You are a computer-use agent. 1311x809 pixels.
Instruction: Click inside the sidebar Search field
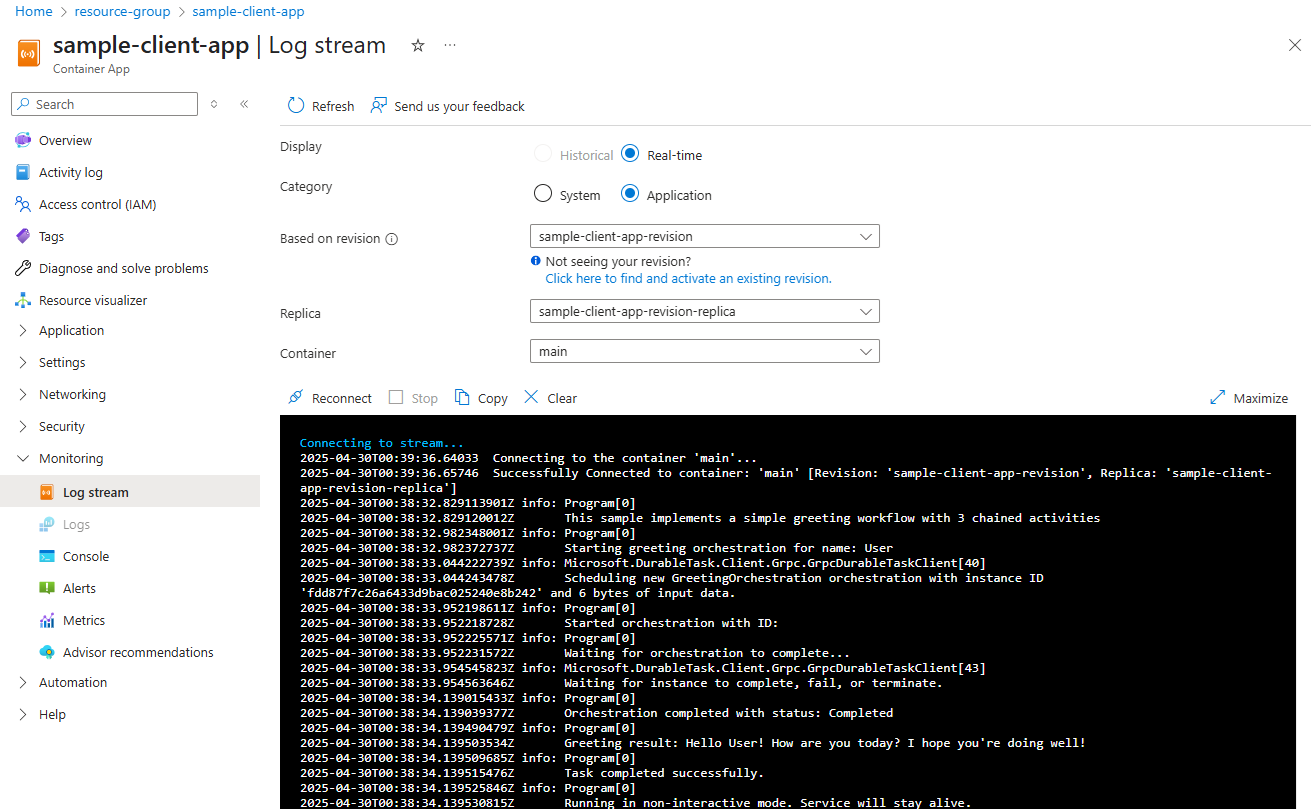coord(104,104)
